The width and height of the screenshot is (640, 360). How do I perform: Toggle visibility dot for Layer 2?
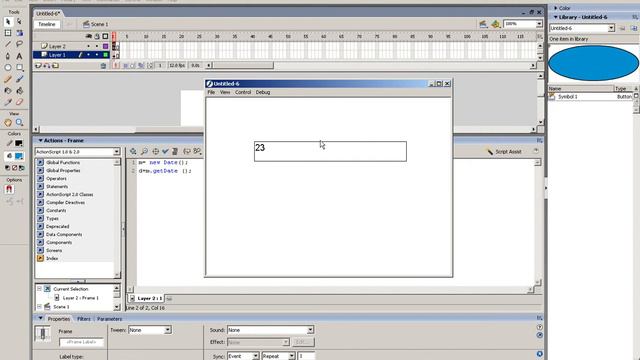(x=89, y=47)
